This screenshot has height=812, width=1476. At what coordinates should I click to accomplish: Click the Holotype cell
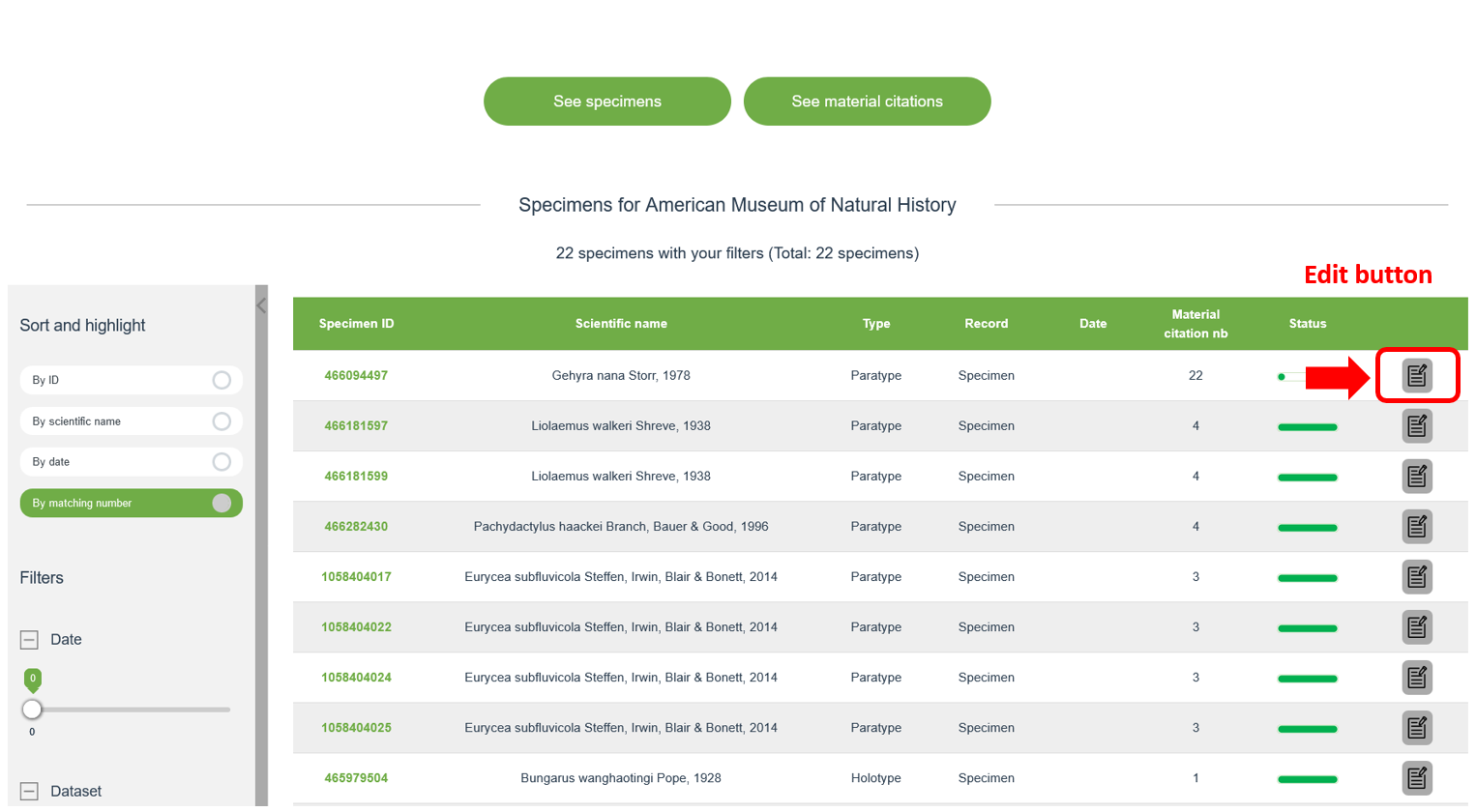[x=876, y=777]
